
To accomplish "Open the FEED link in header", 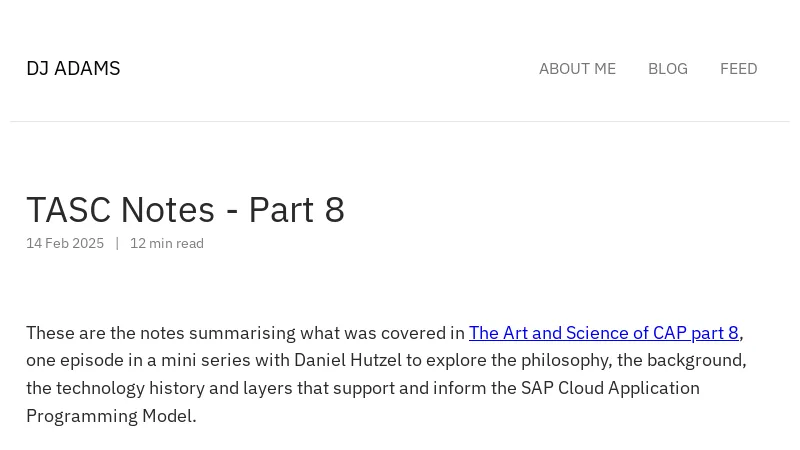I will coord(738,68).
